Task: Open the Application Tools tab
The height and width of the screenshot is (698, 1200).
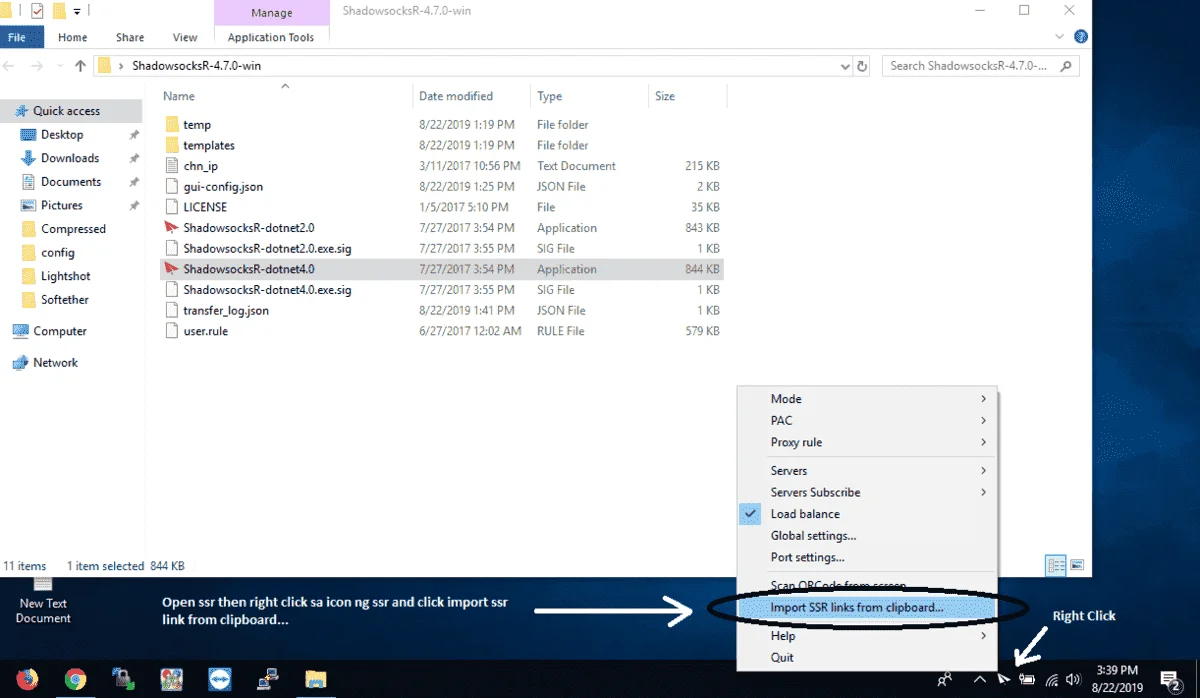Action: click(271, 37)
